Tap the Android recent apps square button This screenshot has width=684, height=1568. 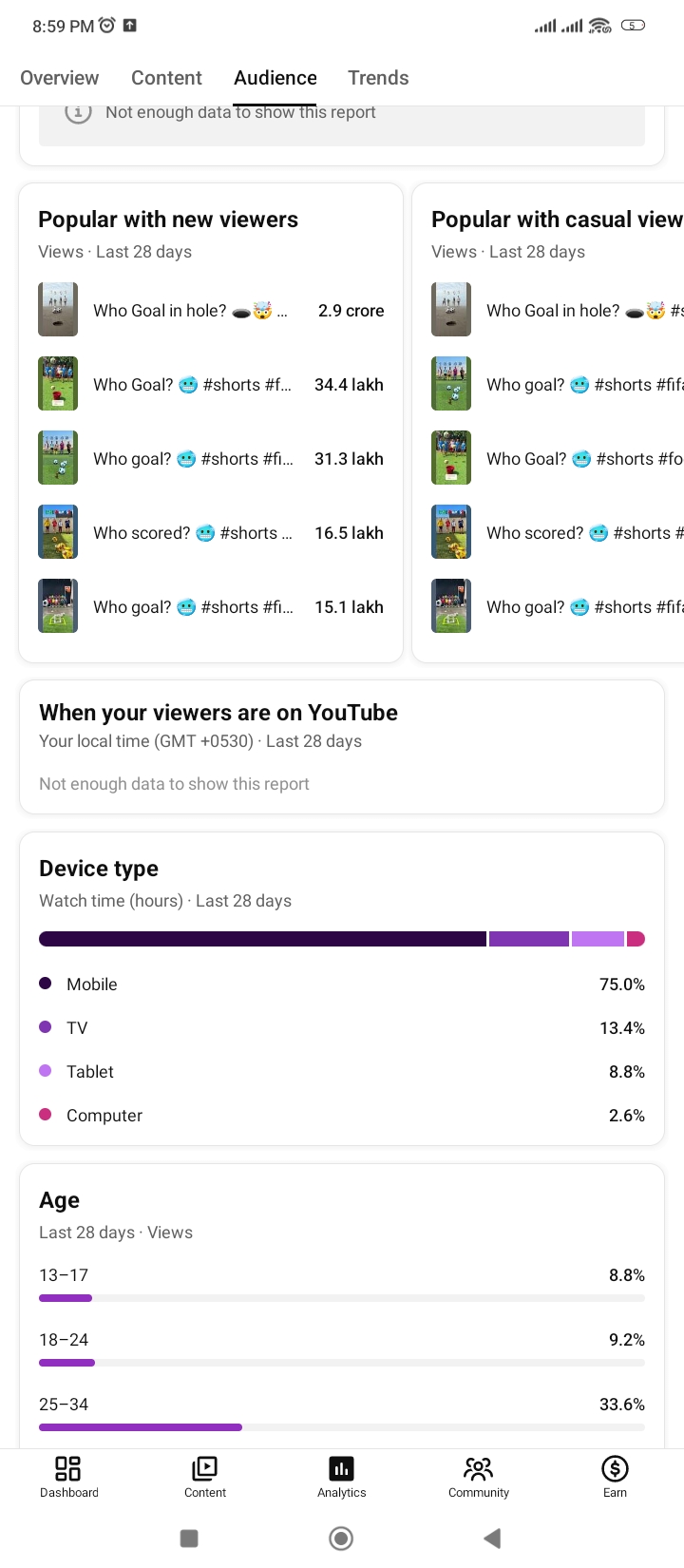[189, 1539]
